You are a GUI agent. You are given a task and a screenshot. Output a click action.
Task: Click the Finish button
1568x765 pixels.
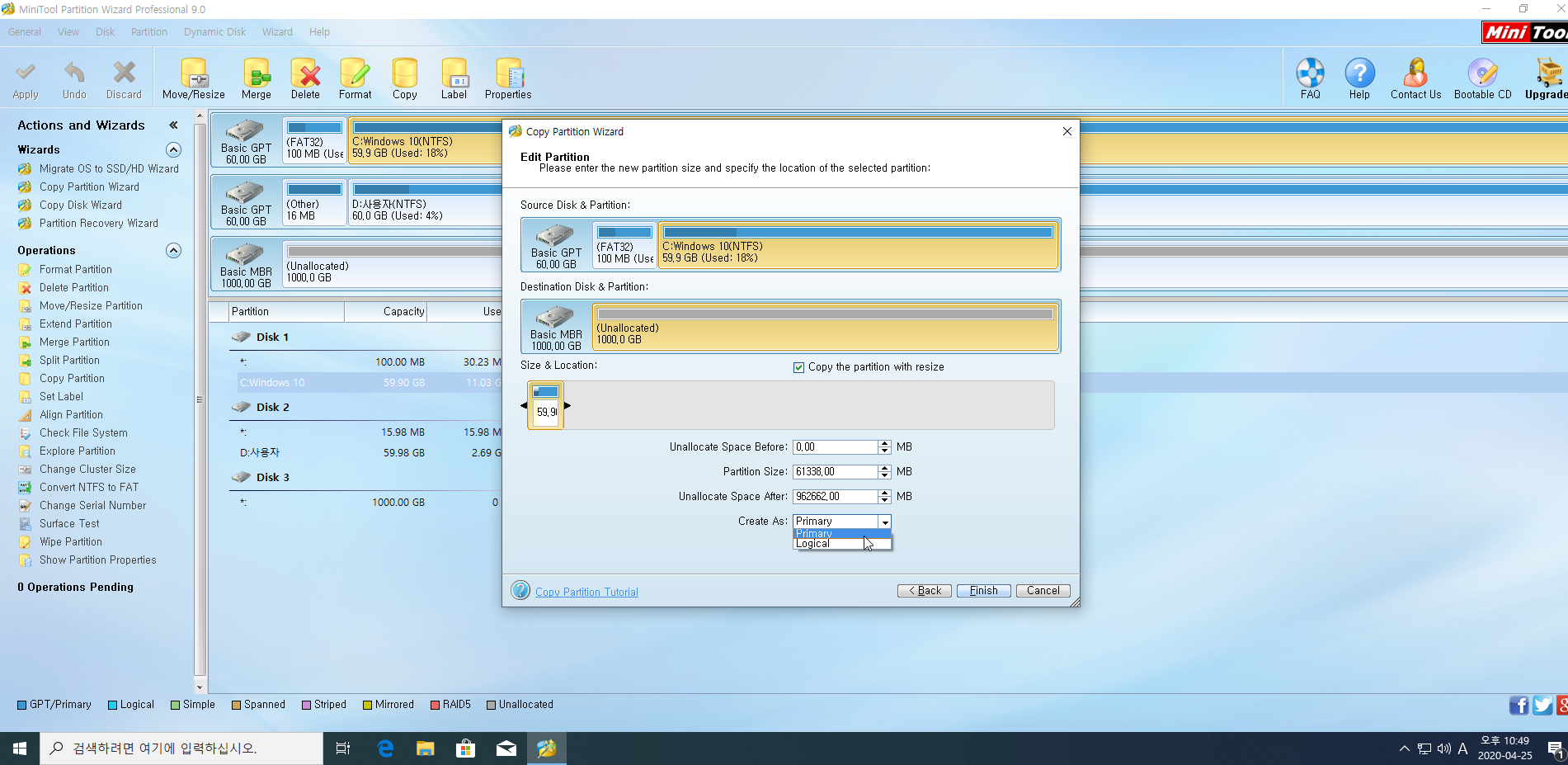pyautogui.click(x=984, y=591)
